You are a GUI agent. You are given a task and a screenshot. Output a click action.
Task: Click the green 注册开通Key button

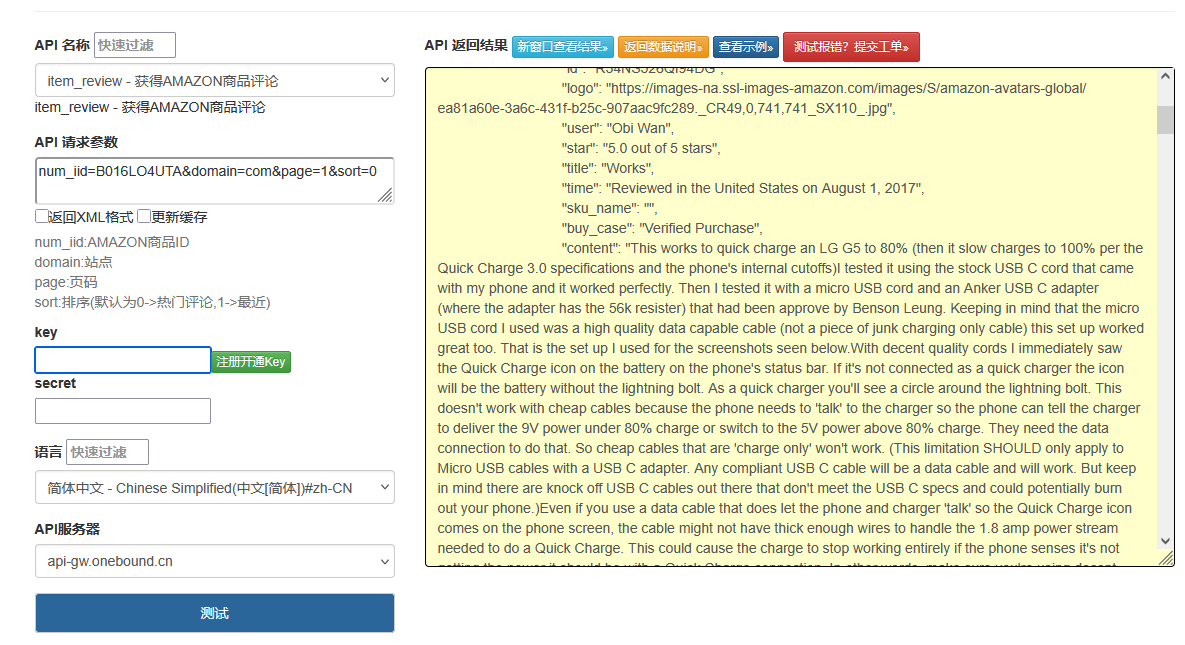pyautogui.click(x=251, y=361)
